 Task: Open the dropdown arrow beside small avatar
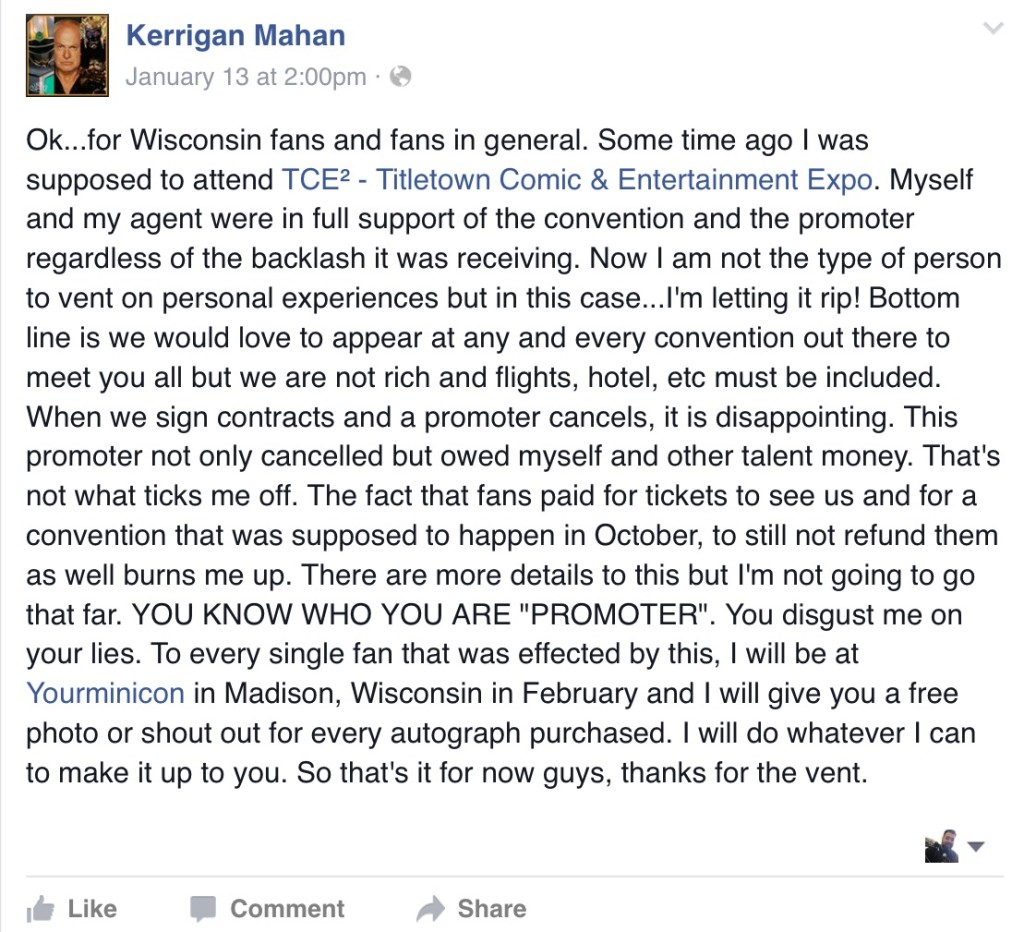pos(976,846)
